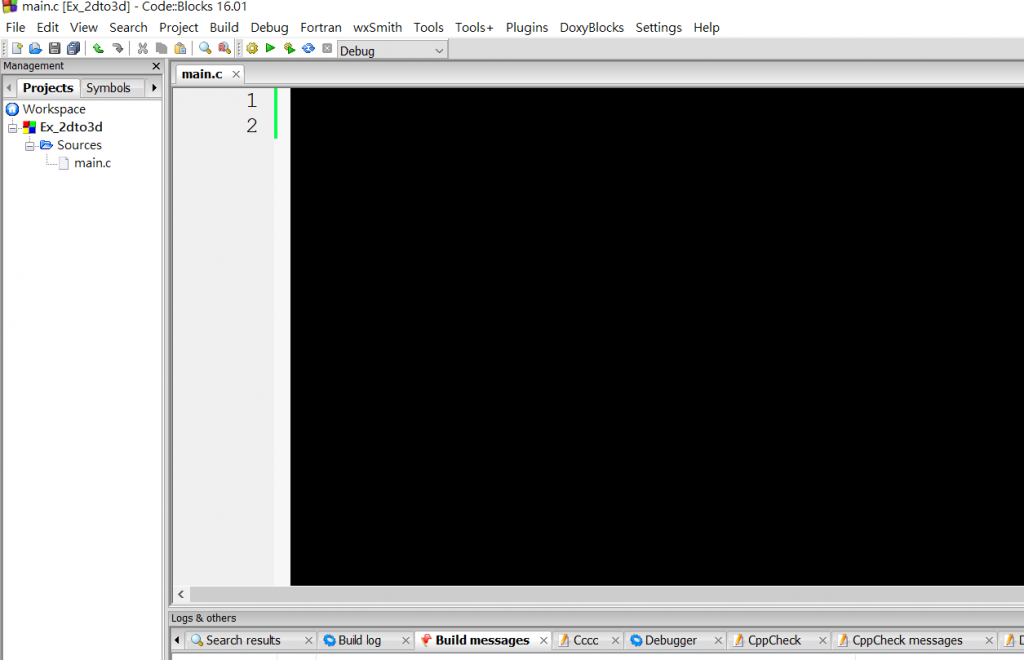Image resolution: width=1024 pixels, height=660 pixels.
Task: Open the View menu
Action: coord(84,27)
